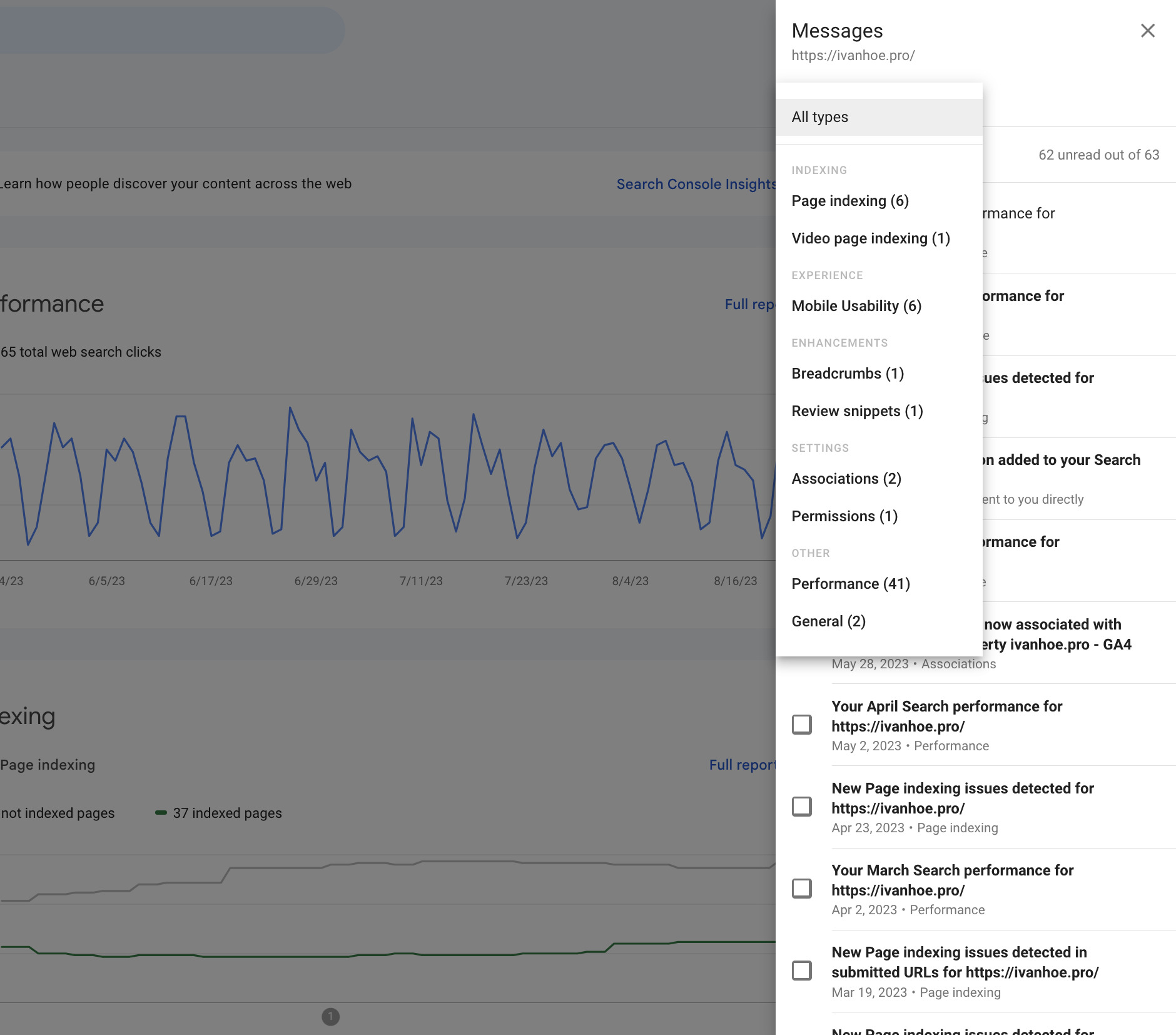Tick checkbox for Apr 23 Page indexing message
This screenshot has height=1035, width=1176.
[801, 807]
